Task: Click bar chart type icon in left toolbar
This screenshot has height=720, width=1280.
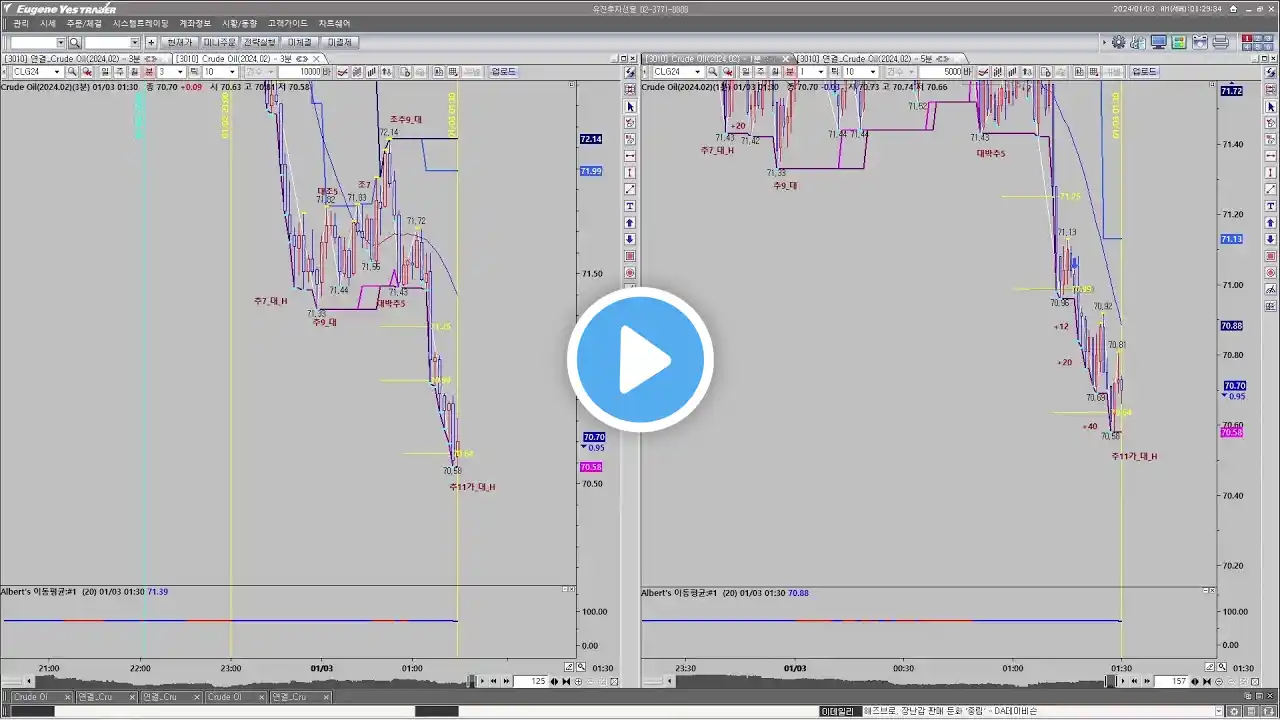Action: pyautogui.click(x=371, y=71)
